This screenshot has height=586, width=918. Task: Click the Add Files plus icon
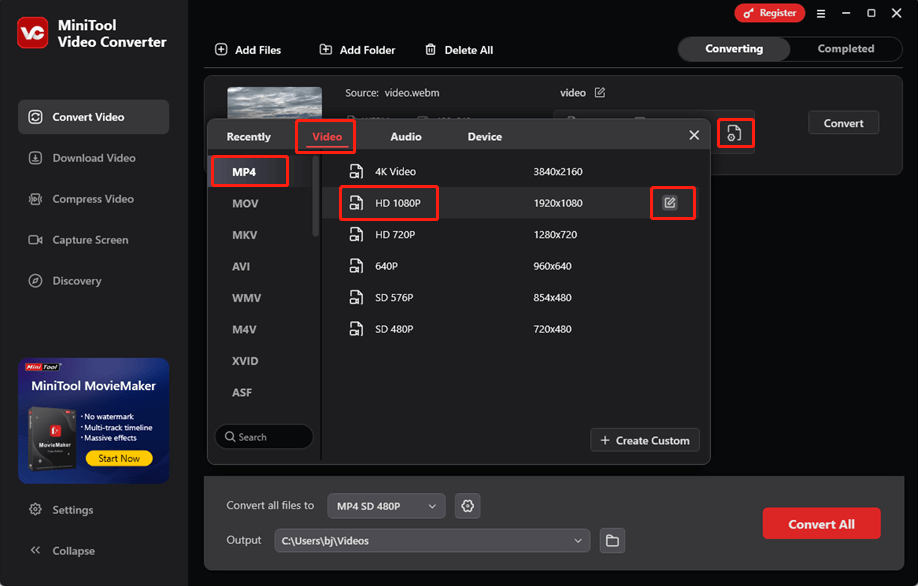(221, 50)
